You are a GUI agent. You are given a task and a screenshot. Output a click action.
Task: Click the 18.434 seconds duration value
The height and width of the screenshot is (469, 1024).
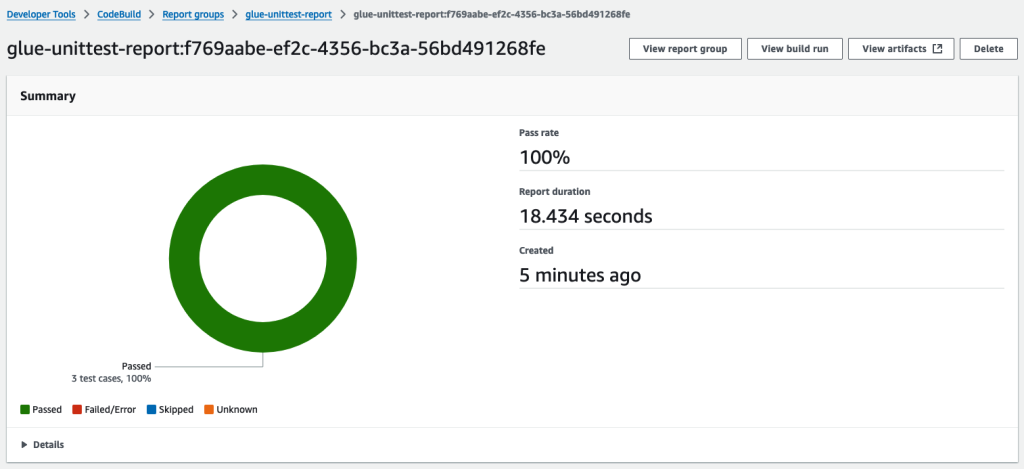point(586,216)
